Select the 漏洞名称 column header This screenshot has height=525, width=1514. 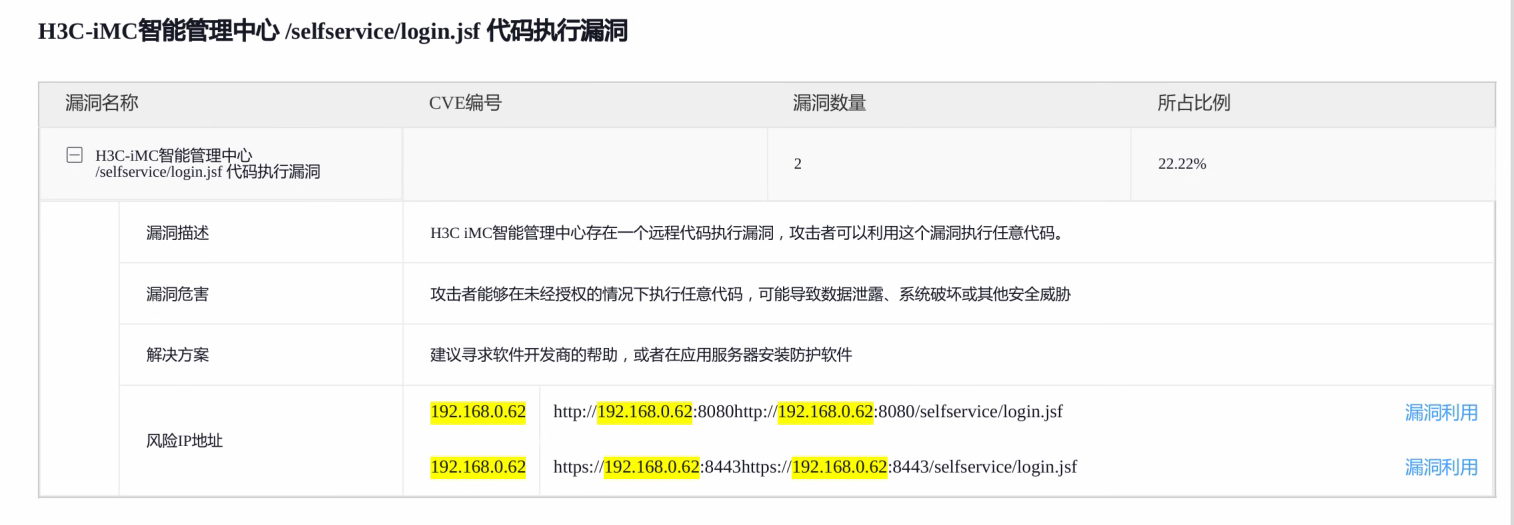pyautogui.click(x=102, y=103)
